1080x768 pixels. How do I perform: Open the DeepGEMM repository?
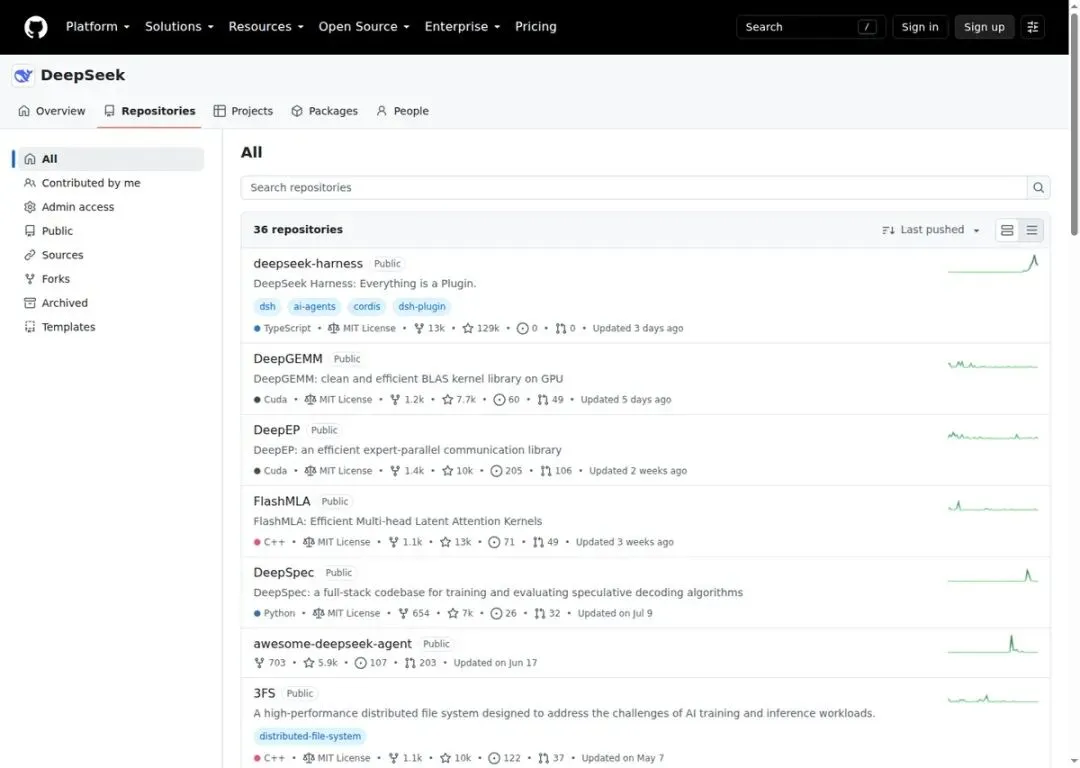[x=288, y=359]
